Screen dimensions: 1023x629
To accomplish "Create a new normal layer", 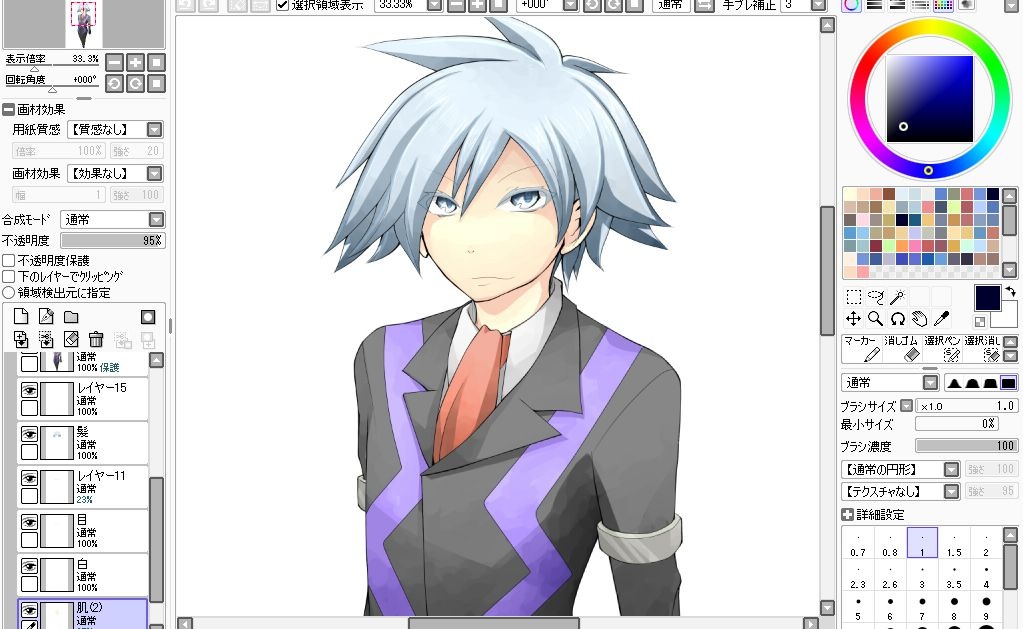I will coord(21,317).
